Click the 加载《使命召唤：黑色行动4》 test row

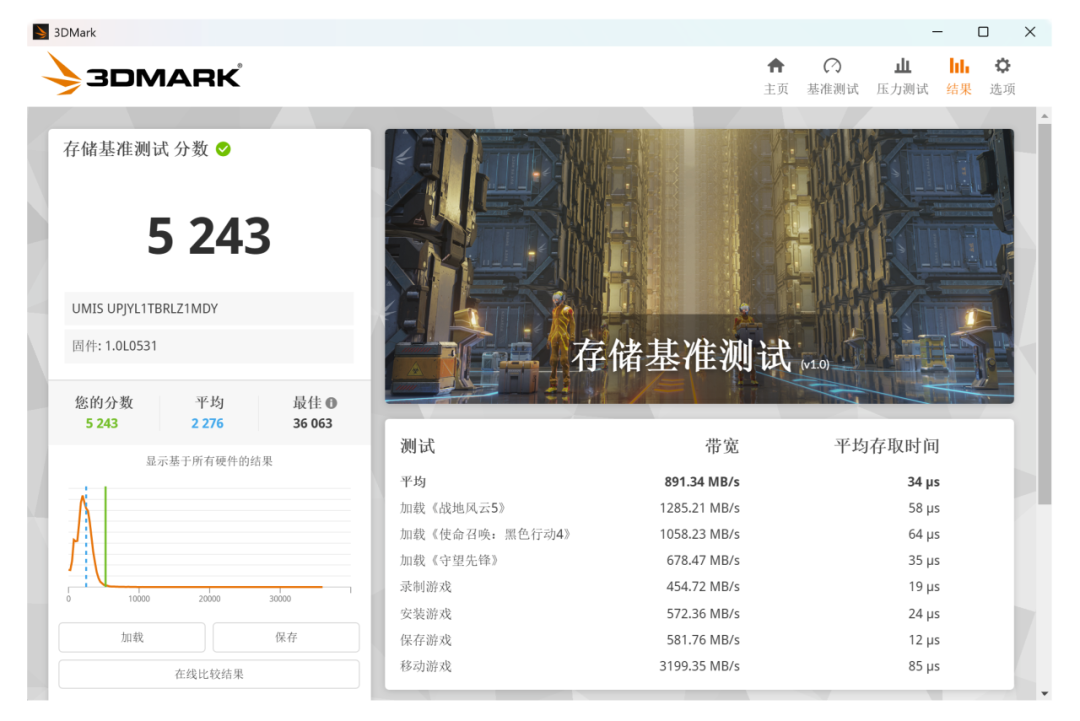click(670, 534)
